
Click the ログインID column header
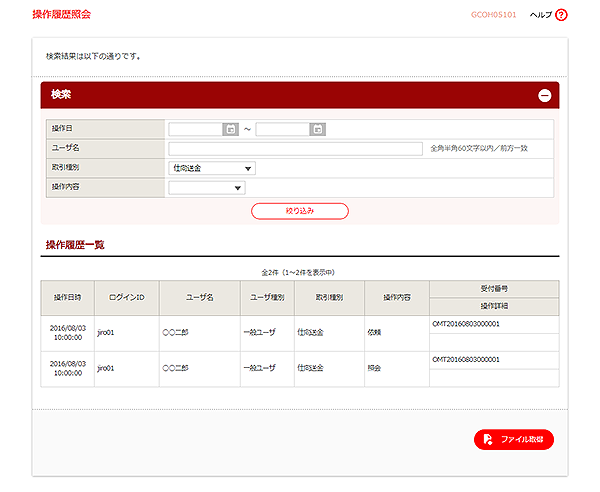(127, 298)
